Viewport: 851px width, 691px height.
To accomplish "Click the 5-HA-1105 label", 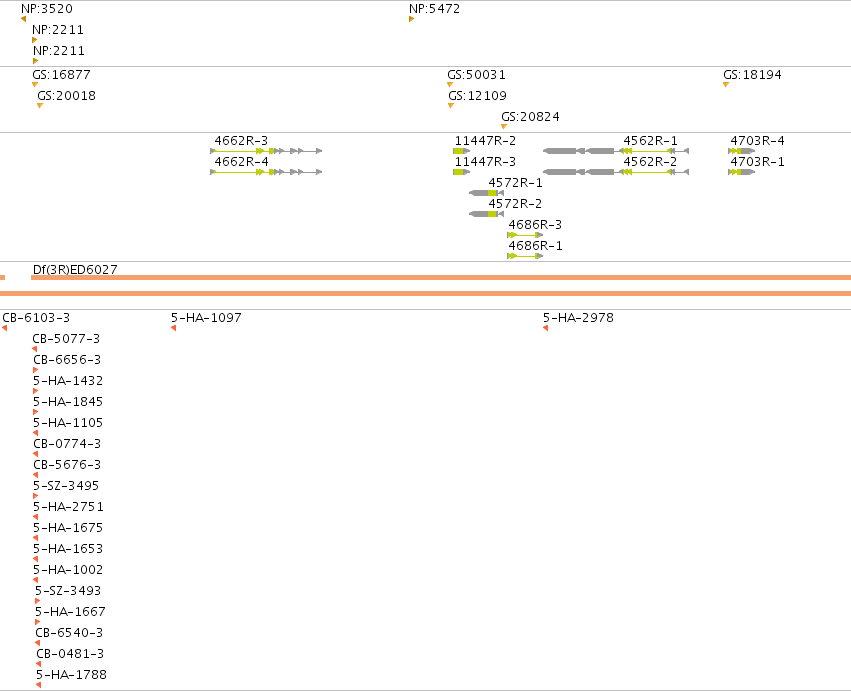I will [68, 423].
